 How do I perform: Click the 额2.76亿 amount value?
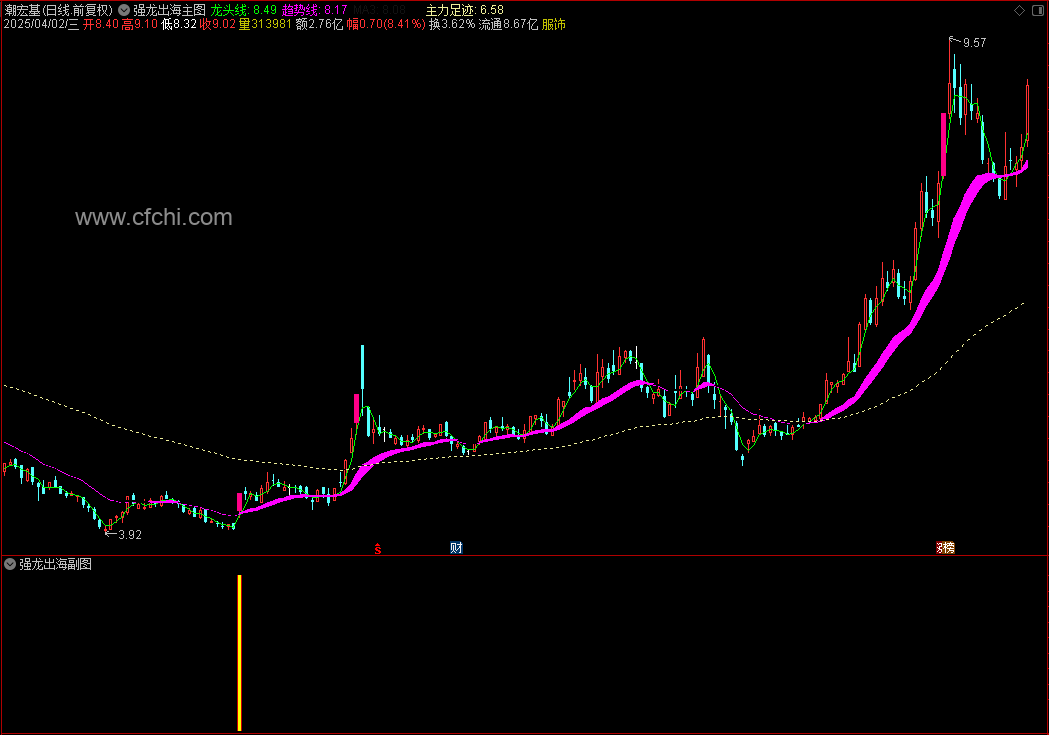319,24
